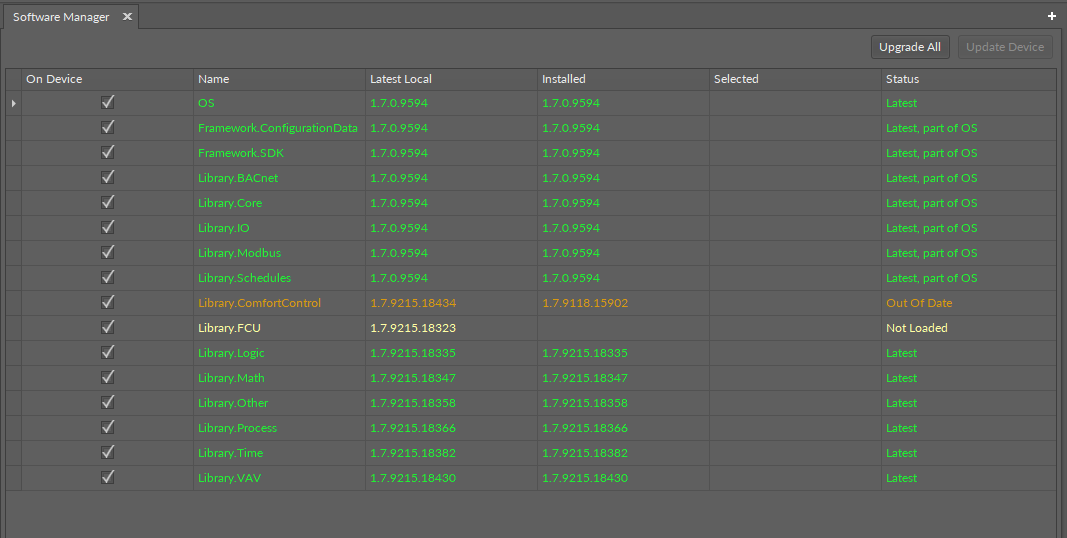This screenshot has width=1067, height=538.
Task: Toggle the On Device checkbox for Library.IO
Action: [x=108, y=227]
